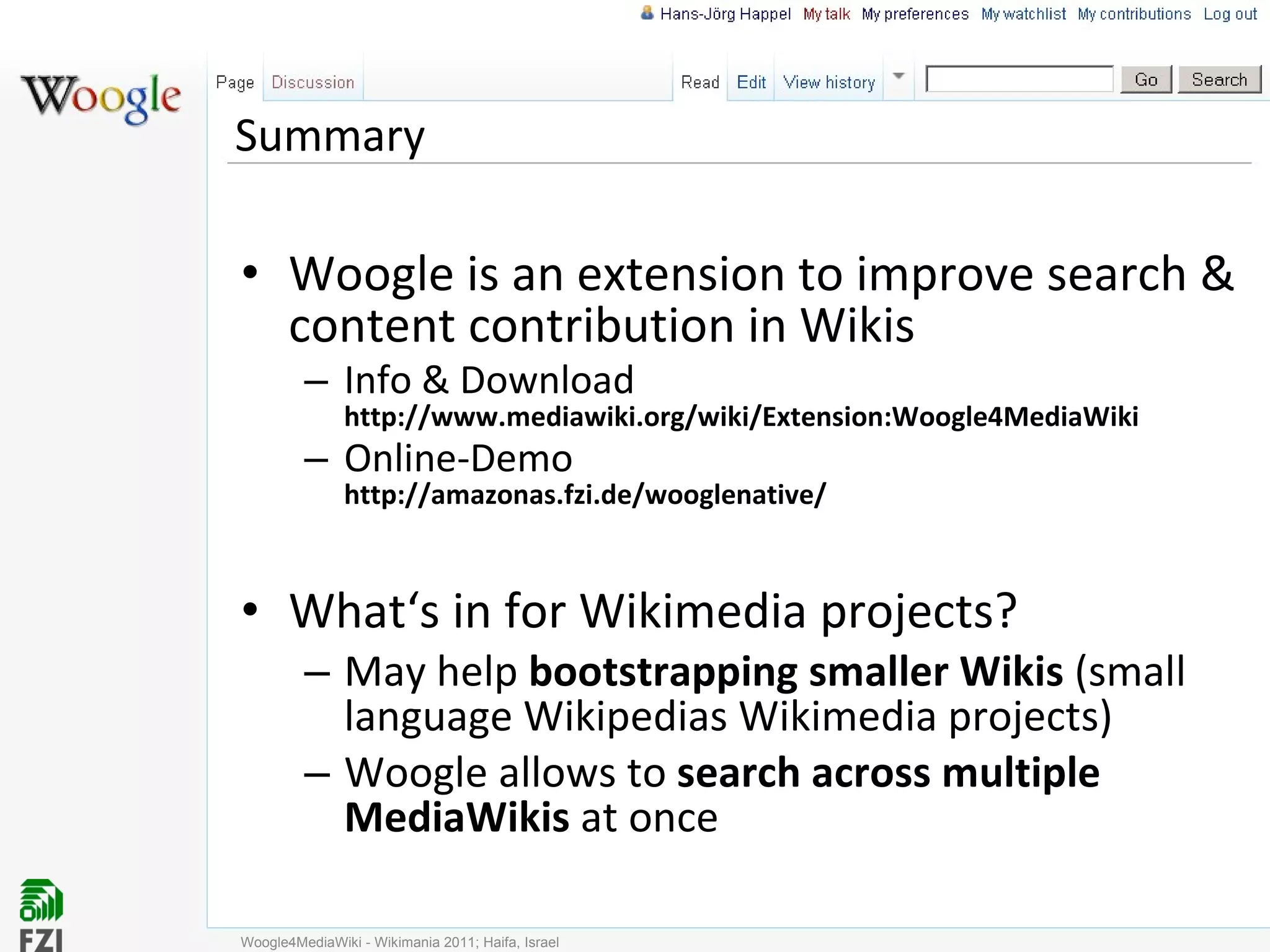Open the Hans-Jörg Happel user page
The image size is (1270, 952).
pos(725,14)
